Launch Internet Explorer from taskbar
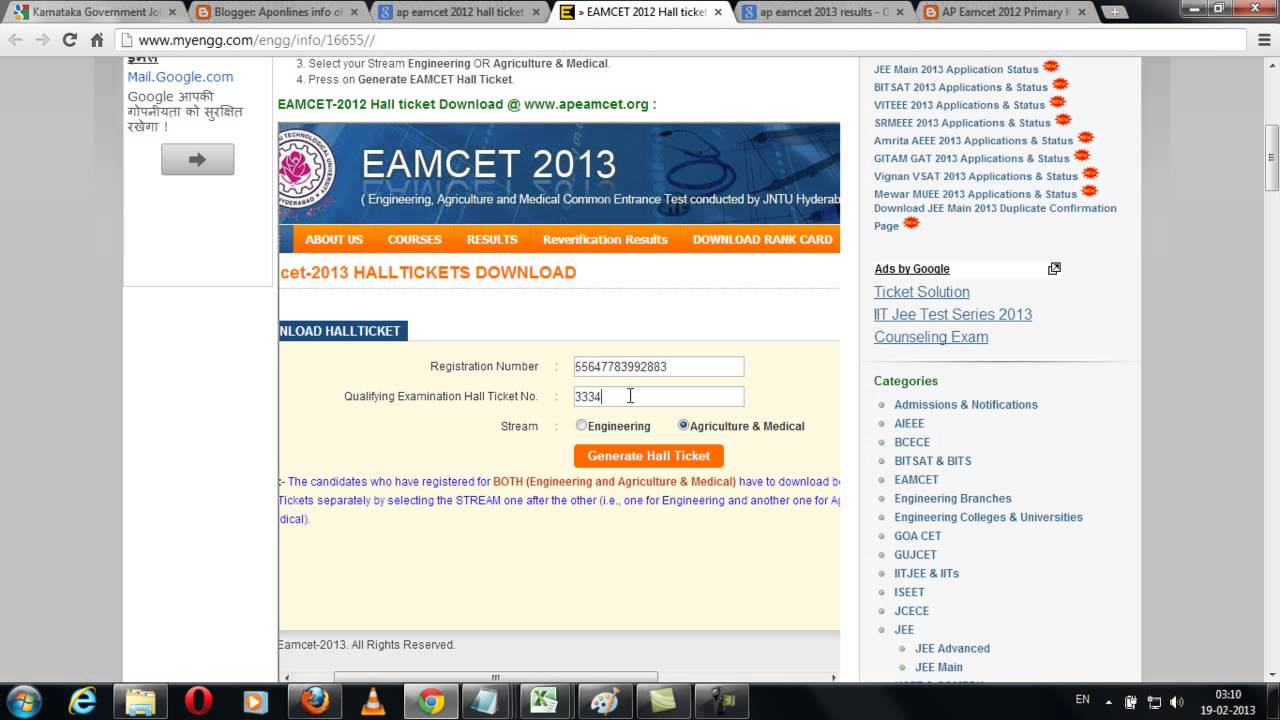The width and height of the screenshot is (1280, 720). 82,701
